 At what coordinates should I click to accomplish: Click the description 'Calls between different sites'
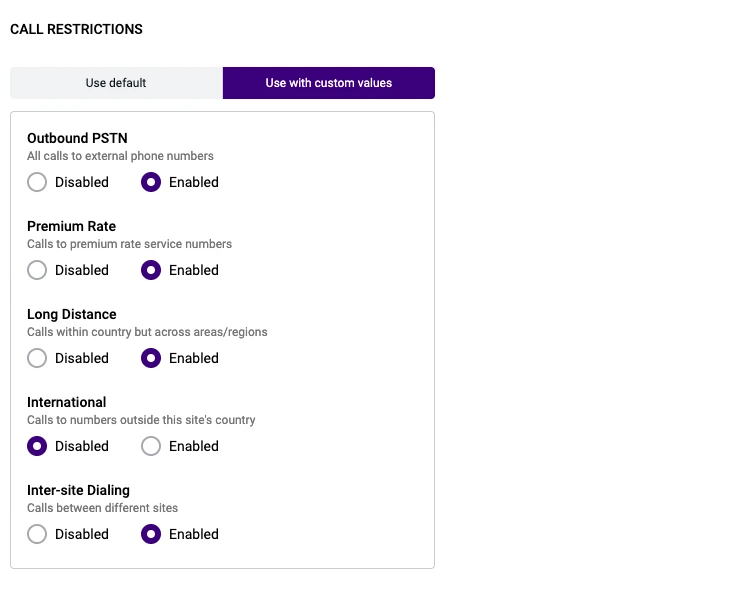coord(102,508)
